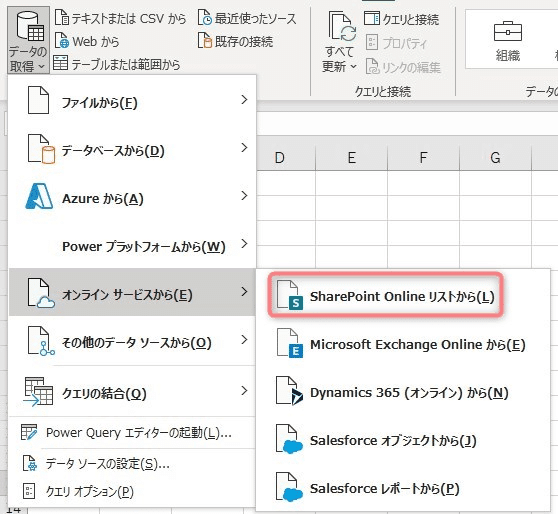Viewport: 558px width, 514px height.
Task: Open Azure から(A) menu entry
Action: (132, 196)
